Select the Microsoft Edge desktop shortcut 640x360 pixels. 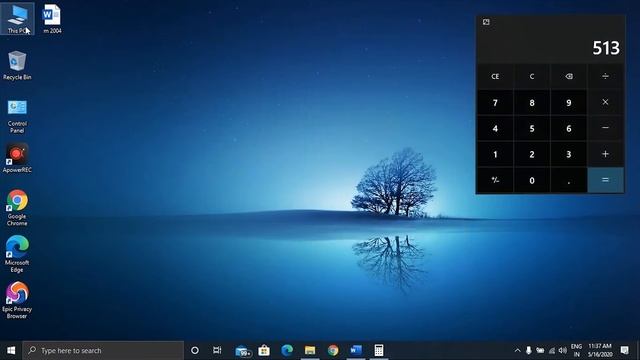coord(17,254)
